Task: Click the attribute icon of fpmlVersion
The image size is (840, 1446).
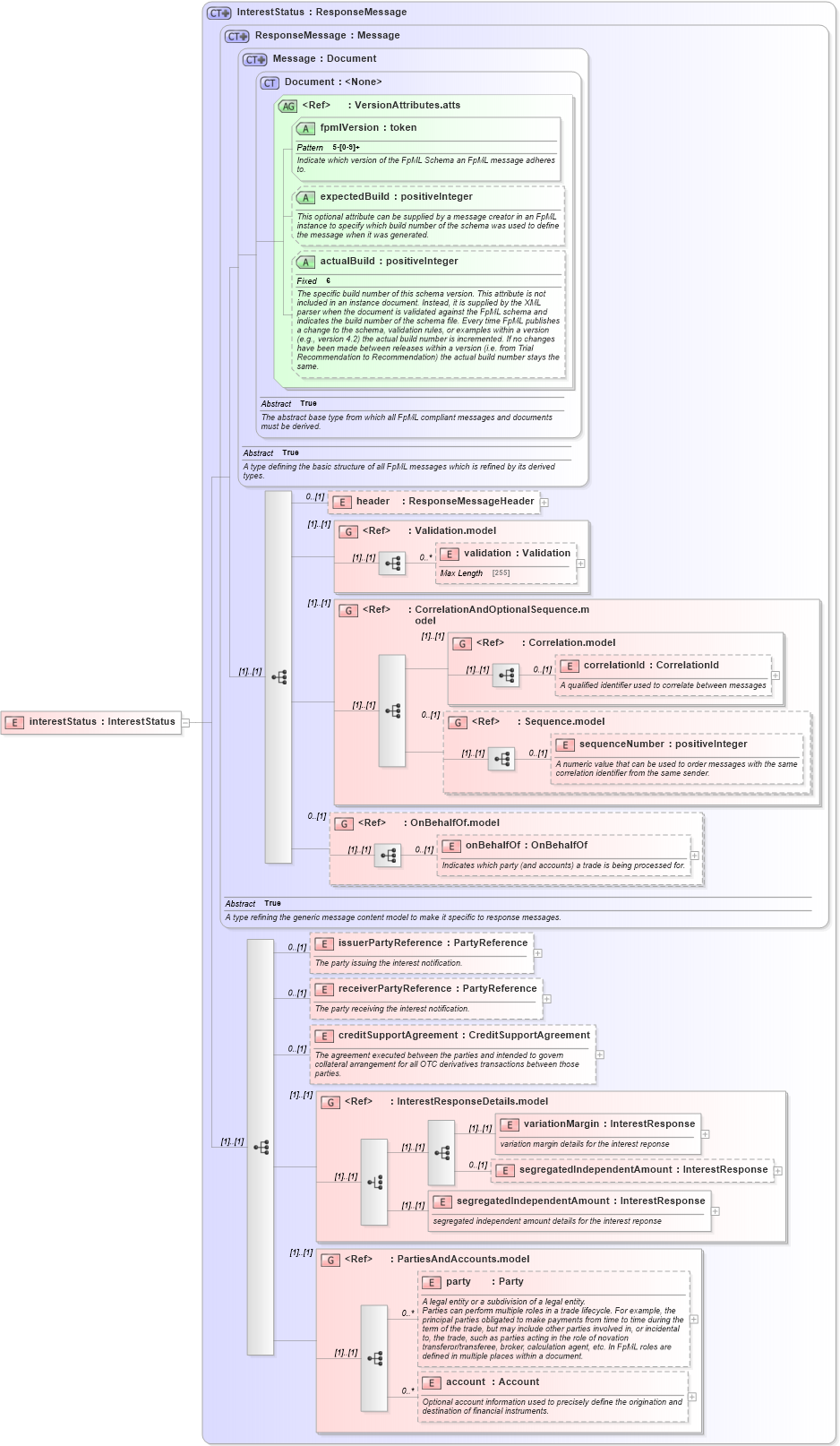Action: point(305,128)
